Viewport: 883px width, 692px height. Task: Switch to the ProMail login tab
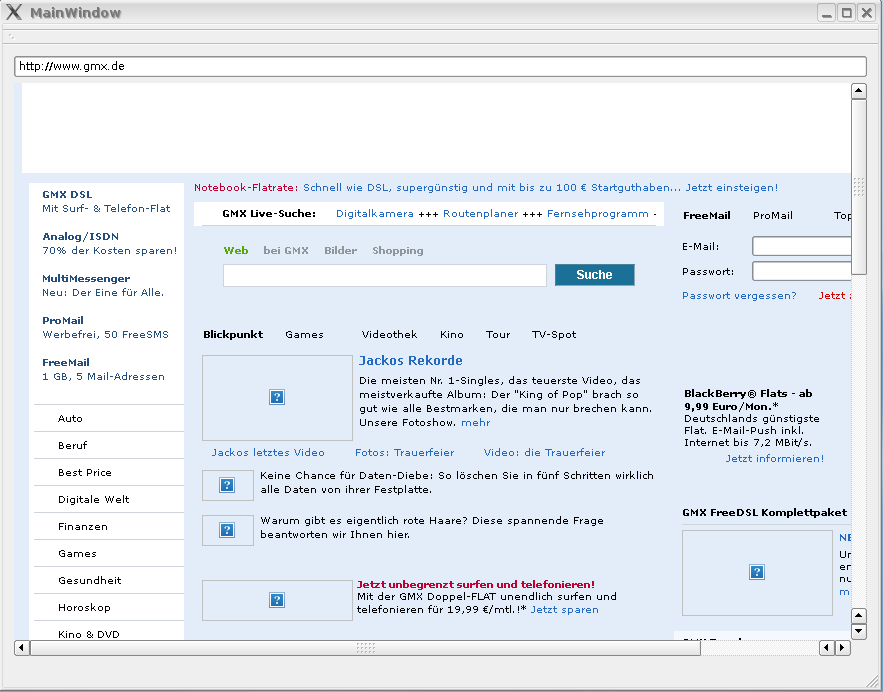[x=773, y=216]
